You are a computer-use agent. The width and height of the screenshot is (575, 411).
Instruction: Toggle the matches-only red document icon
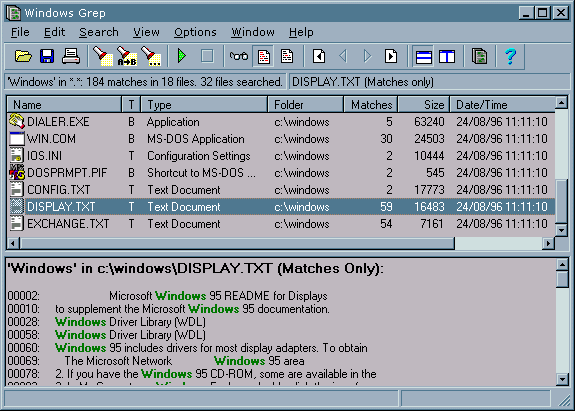264,56
